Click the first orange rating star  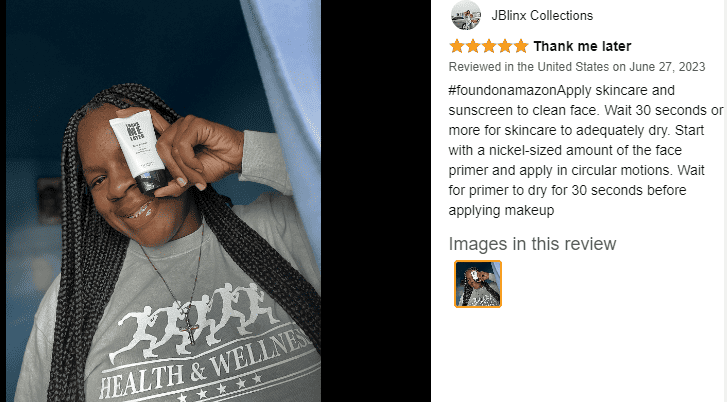coord(457,46)
